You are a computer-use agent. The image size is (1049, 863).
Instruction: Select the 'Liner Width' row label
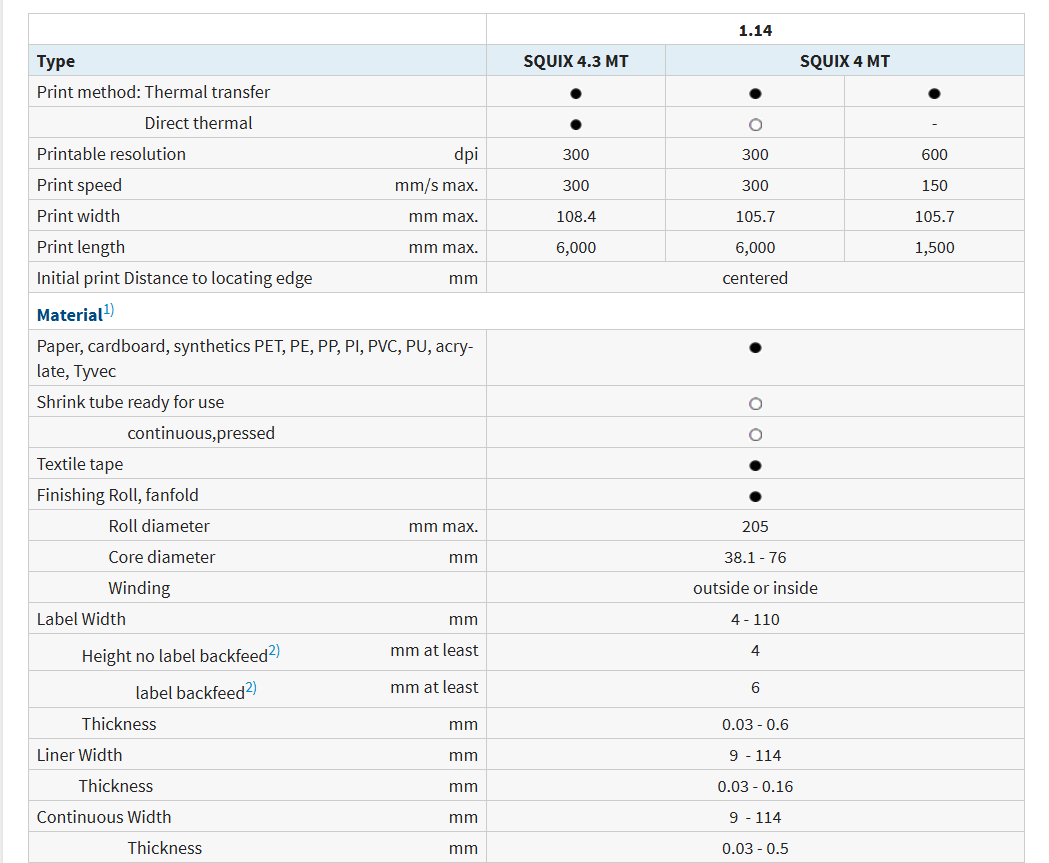(80, 755)
